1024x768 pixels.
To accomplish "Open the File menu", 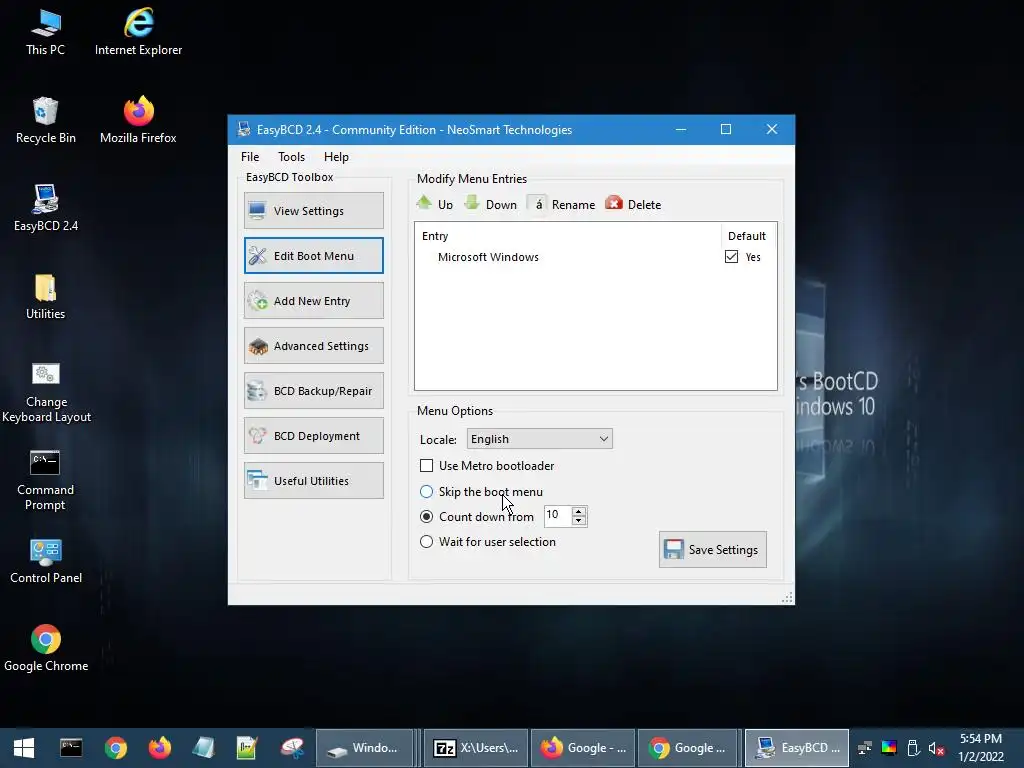I will 249,157.
